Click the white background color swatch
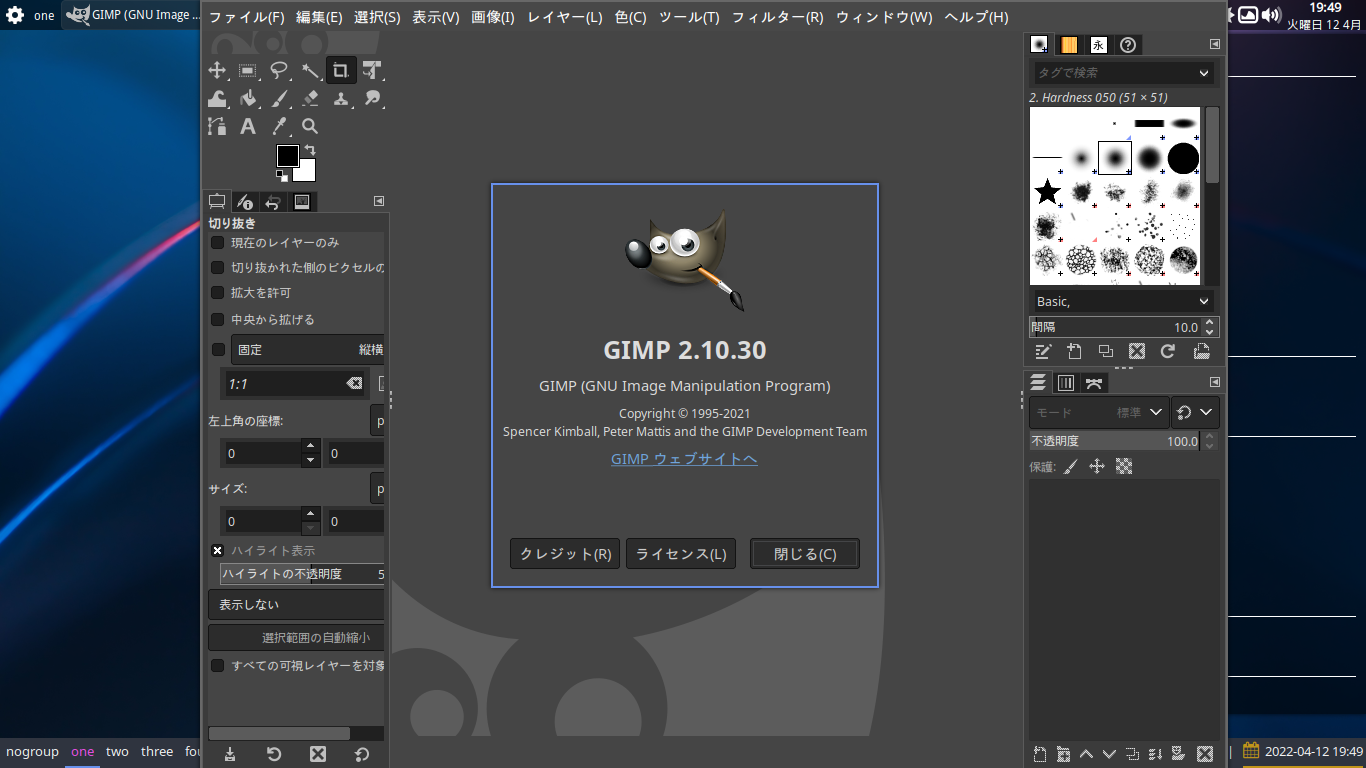1366x768 pixels. [307, 174]
